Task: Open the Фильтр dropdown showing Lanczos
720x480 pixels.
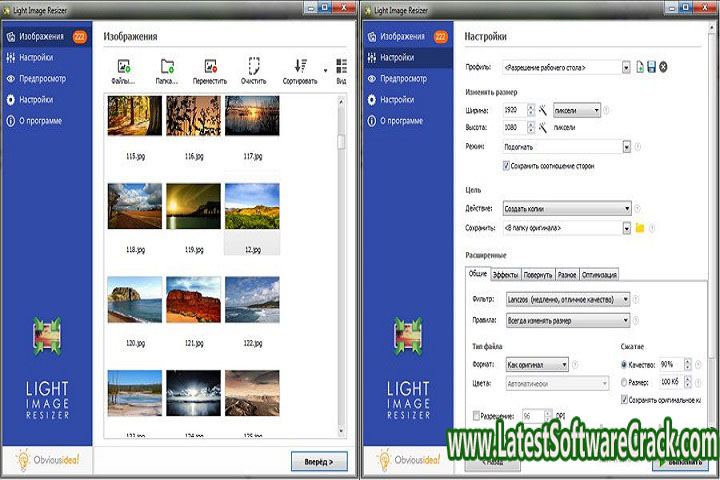Action: 625,299
